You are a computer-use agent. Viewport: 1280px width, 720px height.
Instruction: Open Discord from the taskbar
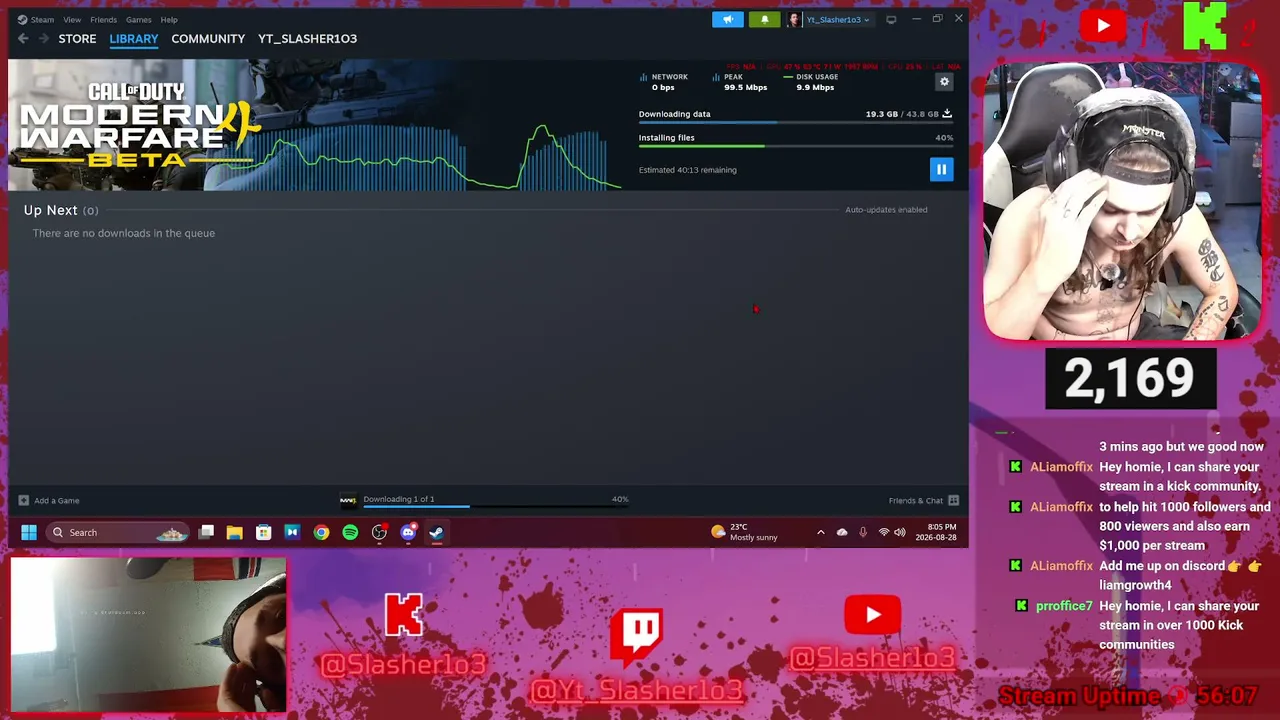408,532
